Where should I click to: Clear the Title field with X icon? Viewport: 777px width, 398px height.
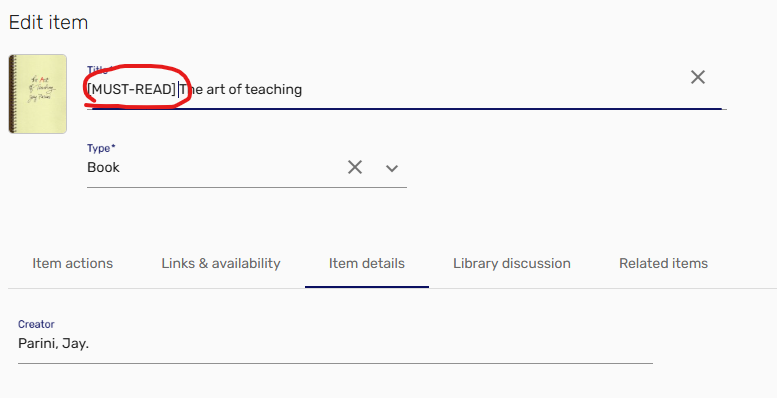698,77
